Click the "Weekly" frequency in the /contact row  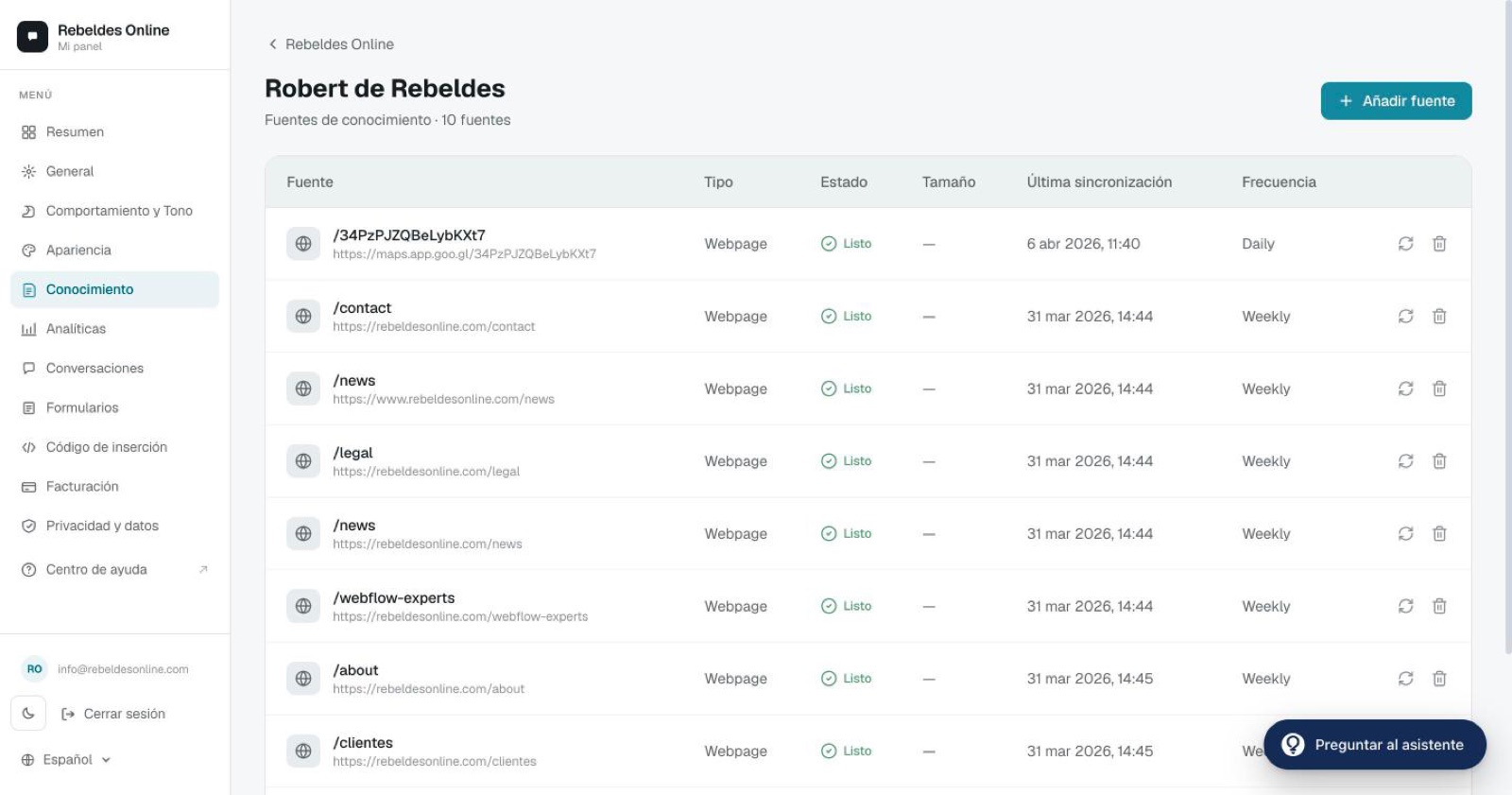pyautogui.click(x=1265, y=317)
